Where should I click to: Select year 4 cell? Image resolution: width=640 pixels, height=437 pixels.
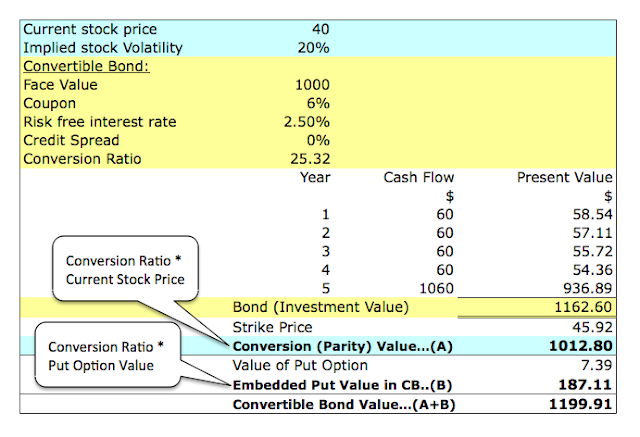tap(325, 270)
